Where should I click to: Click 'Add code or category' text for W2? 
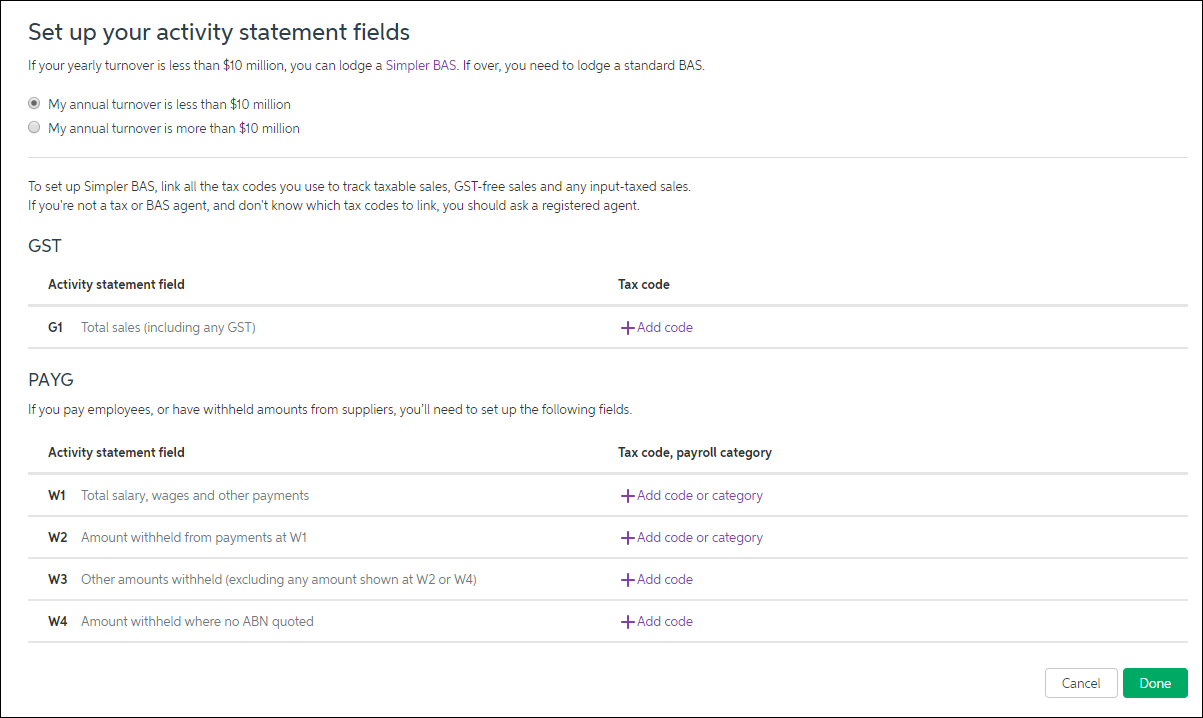pyautogui.click(x=700, y=538)
